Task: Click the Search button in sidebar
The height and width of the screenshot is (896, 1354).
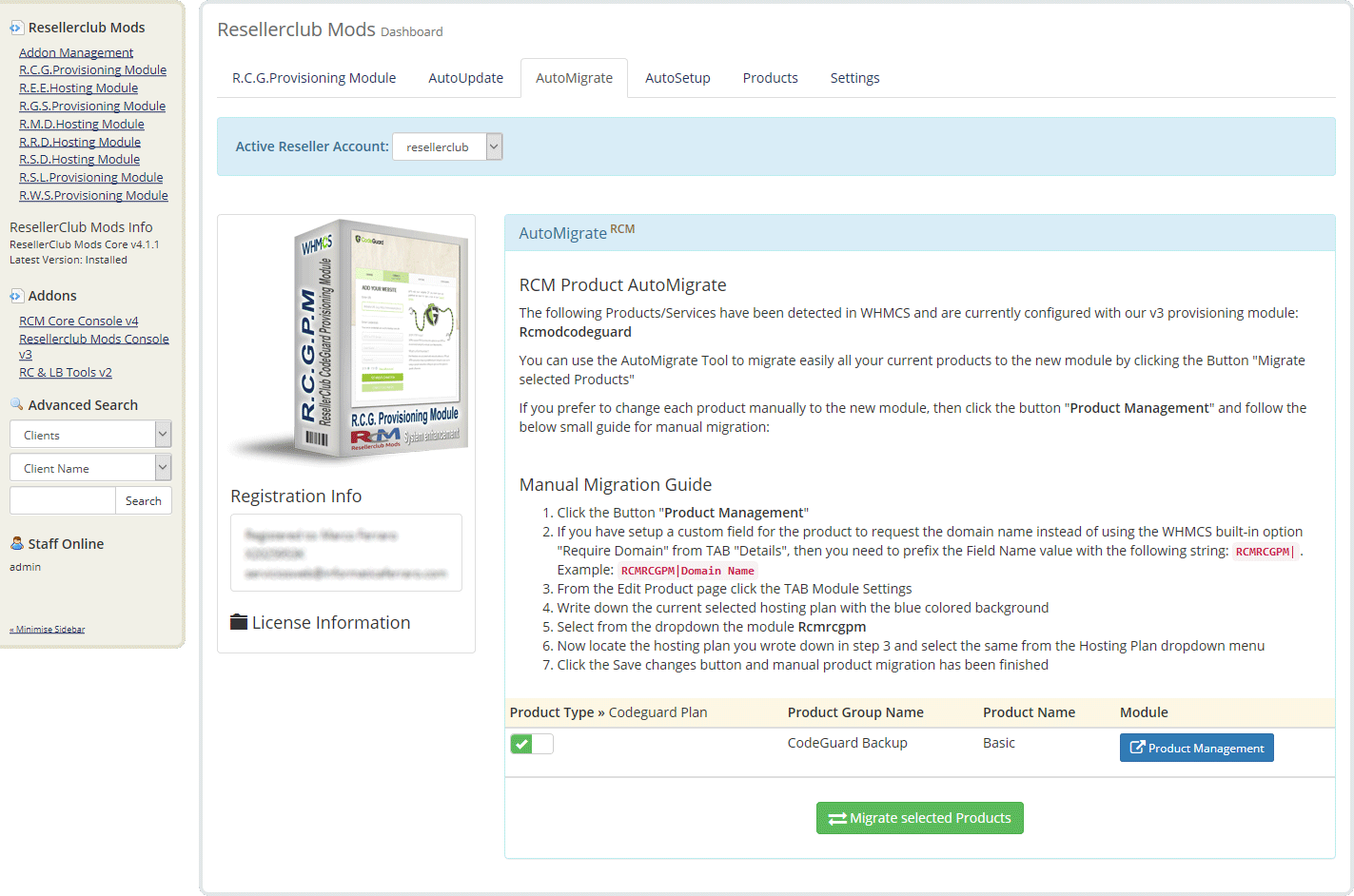Action: click(144, 500)
